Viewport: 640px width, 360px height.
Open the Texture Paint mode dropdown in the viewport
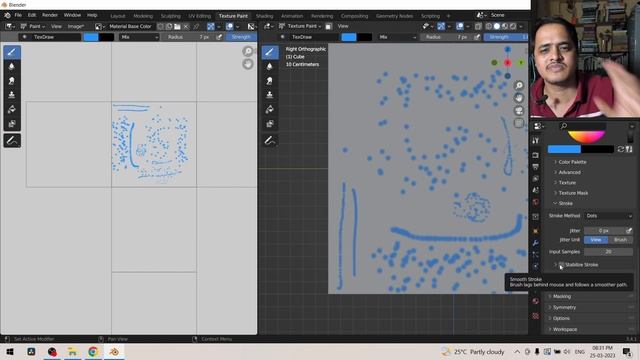(300, 26)
